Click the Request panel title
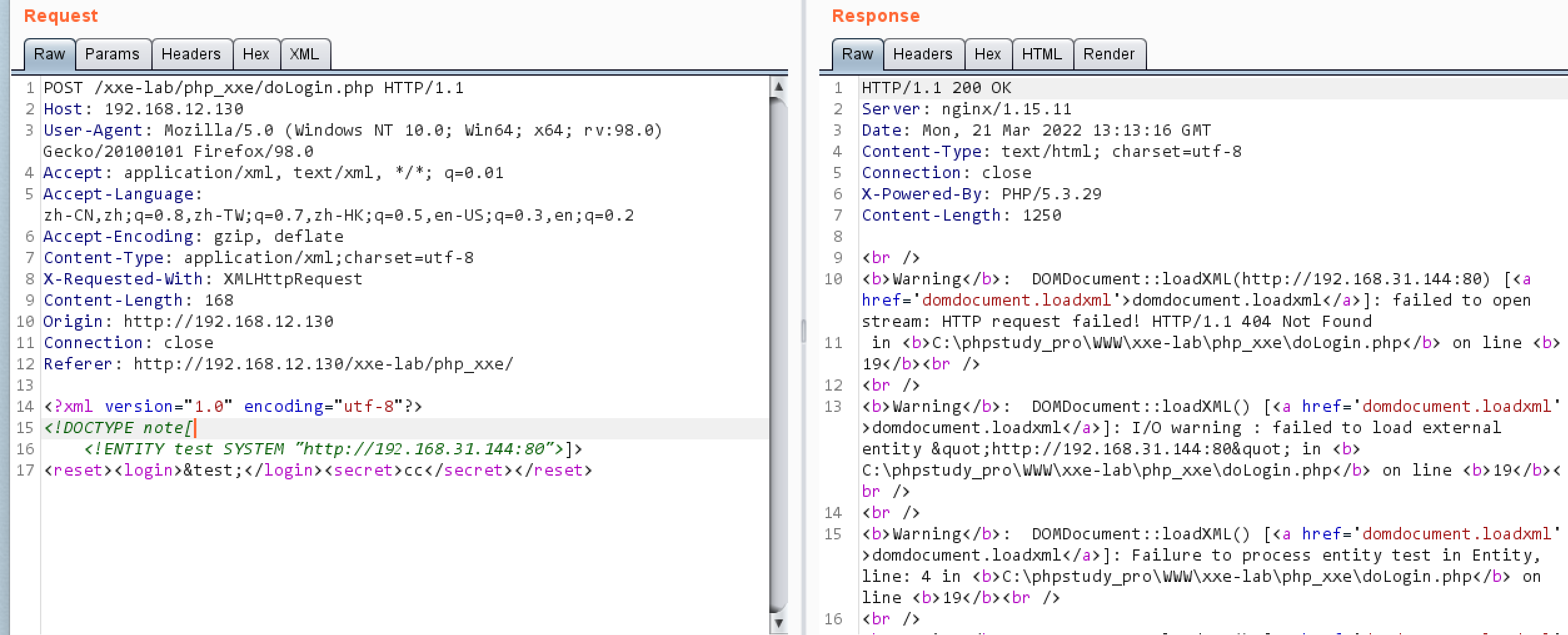Screen dimensions: 1568x635 tap(61, 16)
